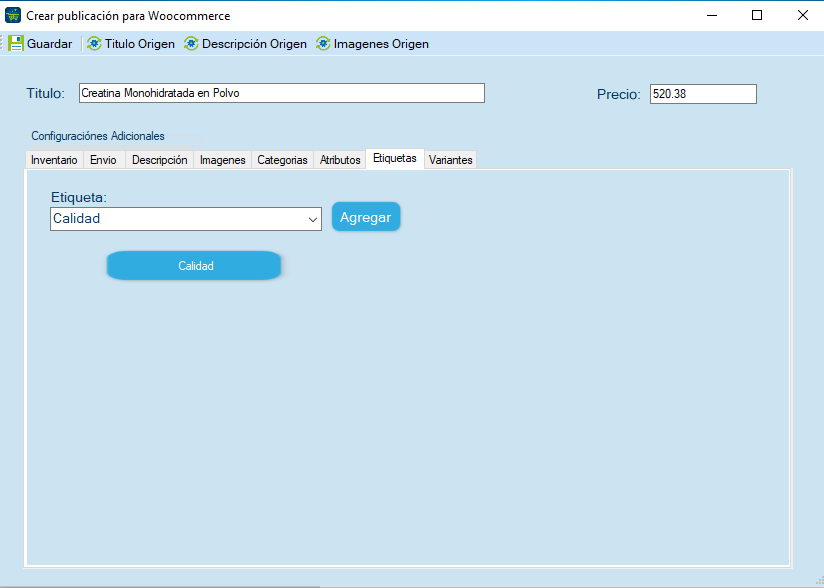Click the Guardar toolbar label
Image resolution: width=824 pixels, height=588 pixels.
pos(49,44)
